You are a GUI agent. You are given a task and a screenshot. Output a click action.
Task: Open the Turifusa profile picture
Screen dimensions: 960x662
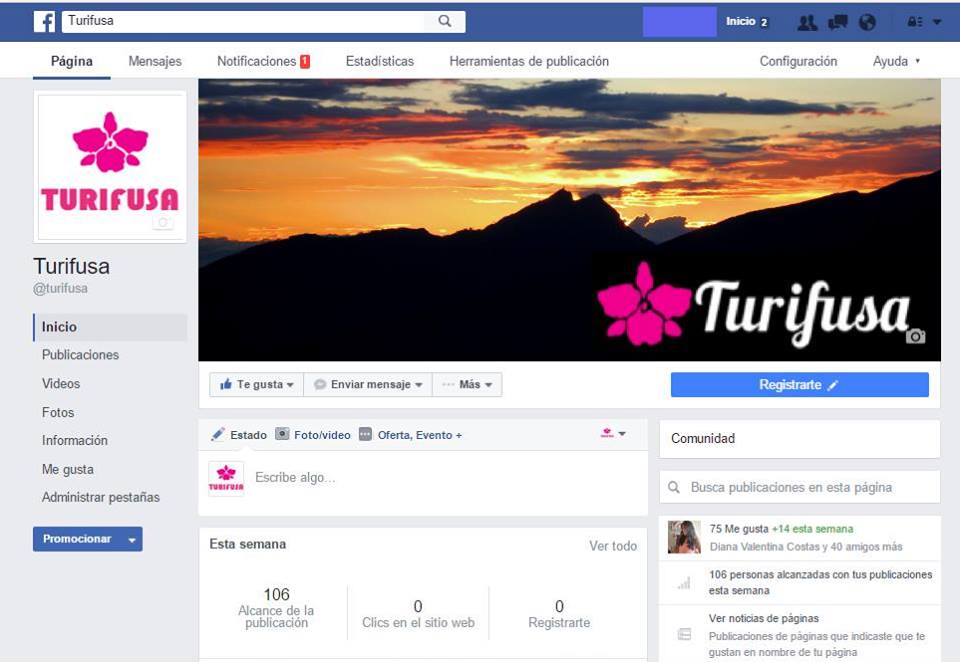110,167
